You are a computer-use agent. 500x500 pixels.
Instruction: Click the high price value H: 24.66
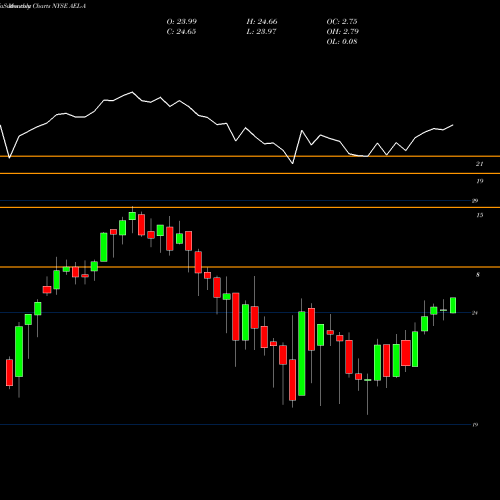[x=262, y=22]
